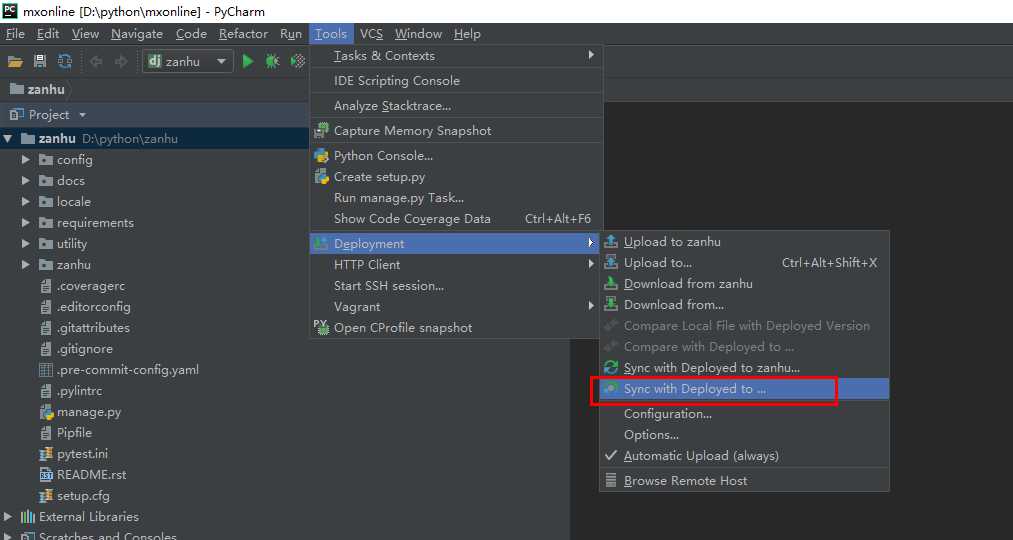The image size is (1013, 540).
Task: Click the Open CProfile snapshot icon
Action: [x=321, y=327]
